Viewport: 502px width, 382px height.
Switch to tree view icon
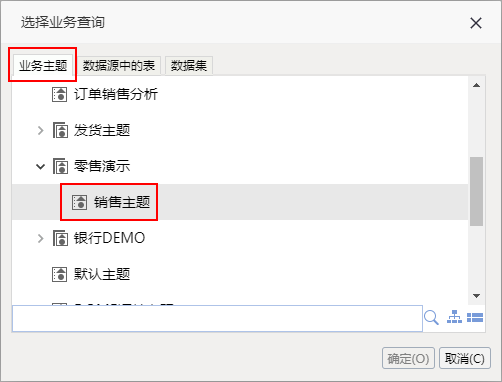pos(454,317)
